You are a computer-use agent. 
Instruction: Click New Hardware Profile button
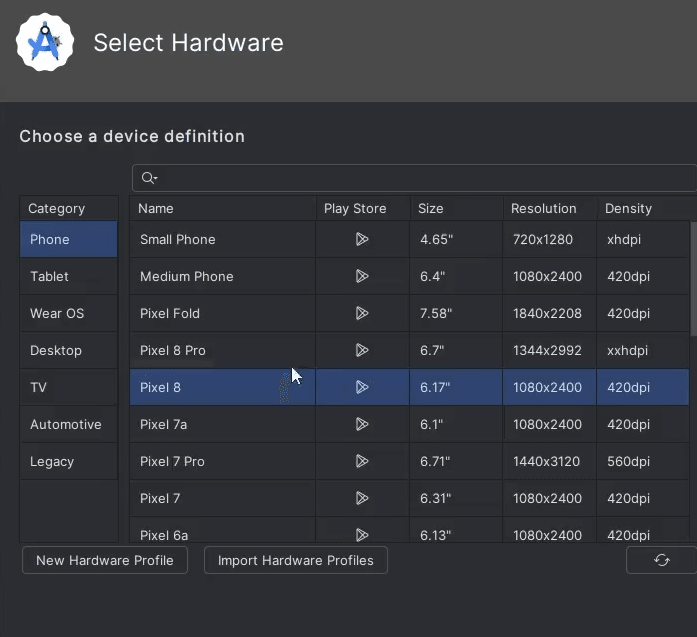point(105,560)
